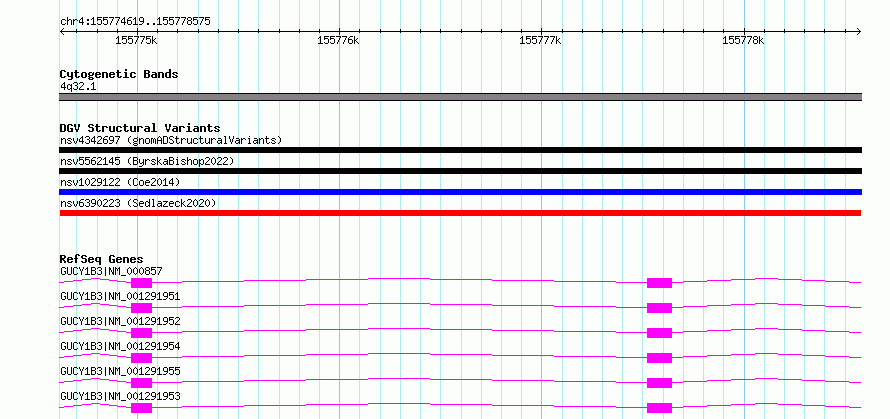
Task: Click the 4q32.1 band label
Action: click(x=78, y=87)
